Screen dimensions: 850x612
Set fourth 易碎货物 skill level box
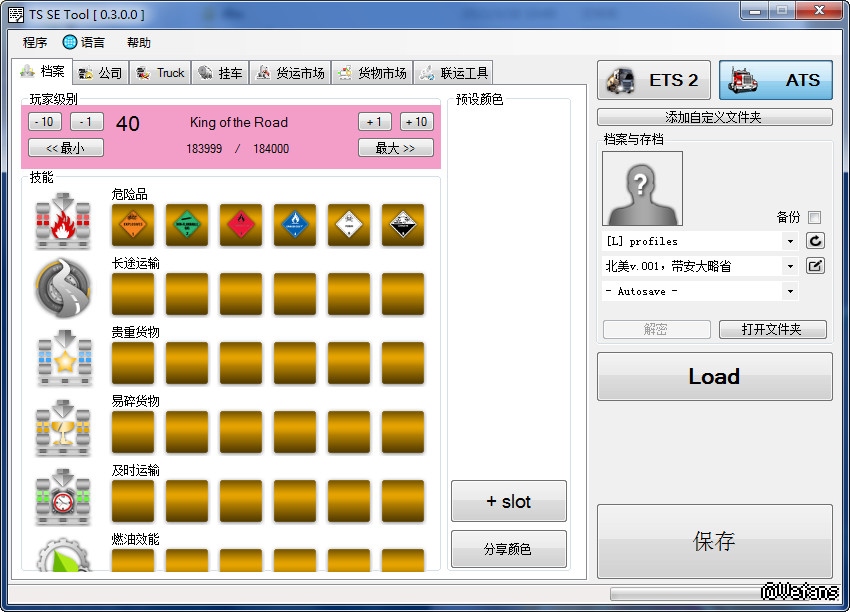(x=295, y=432)
